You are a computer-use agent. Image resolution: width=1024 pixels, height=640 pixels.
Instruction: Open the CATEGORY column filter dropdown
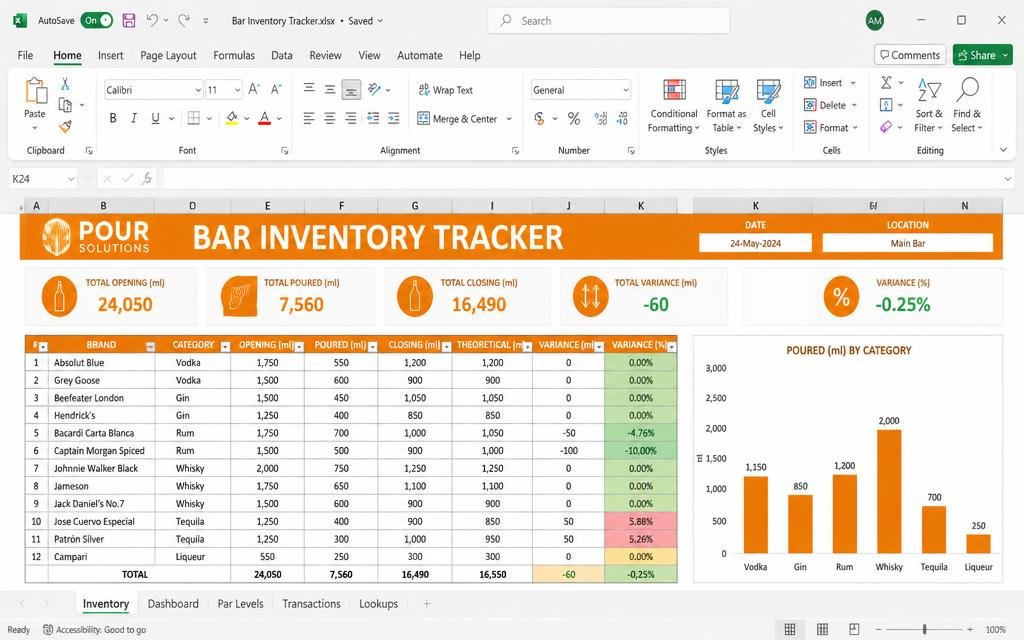click(x=225, y=347)
